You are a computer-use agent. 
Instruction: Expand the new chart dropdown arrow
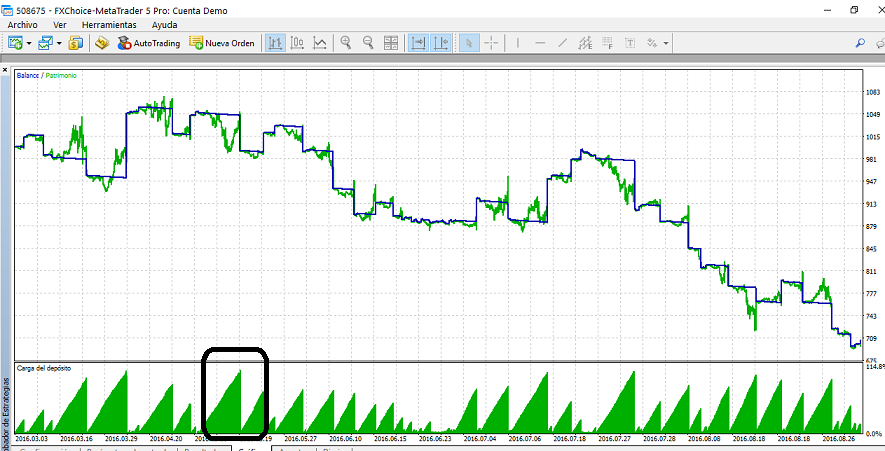[30, 43]
